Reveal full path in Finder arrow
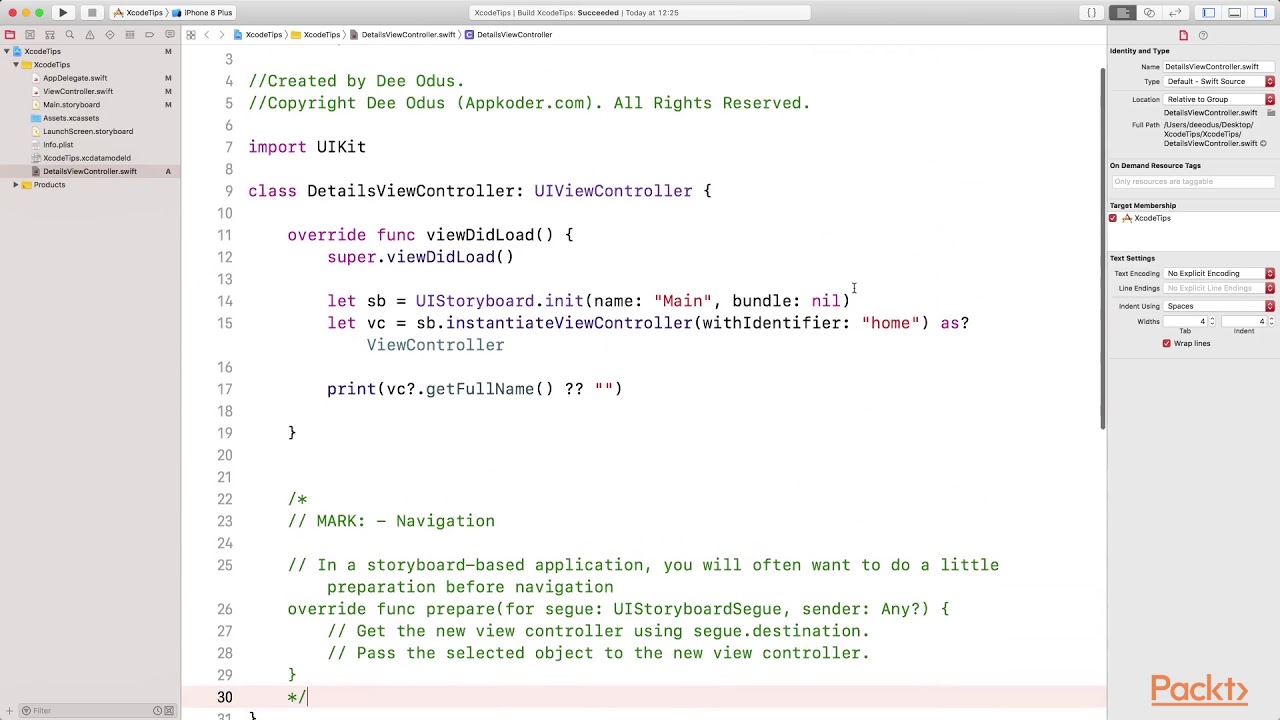 (1263, 144)
